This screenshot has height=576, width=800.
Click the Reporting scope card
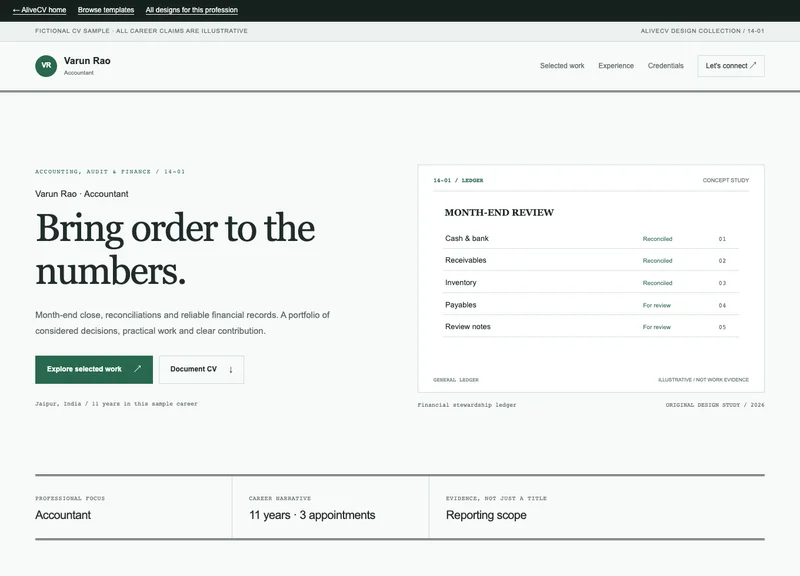click(x=597, y=508)
